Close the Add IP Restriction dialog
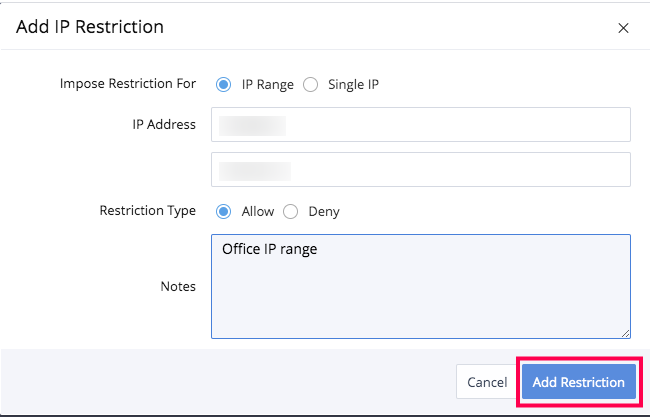Viewport: 650px width, 417px height. [623, 28]
